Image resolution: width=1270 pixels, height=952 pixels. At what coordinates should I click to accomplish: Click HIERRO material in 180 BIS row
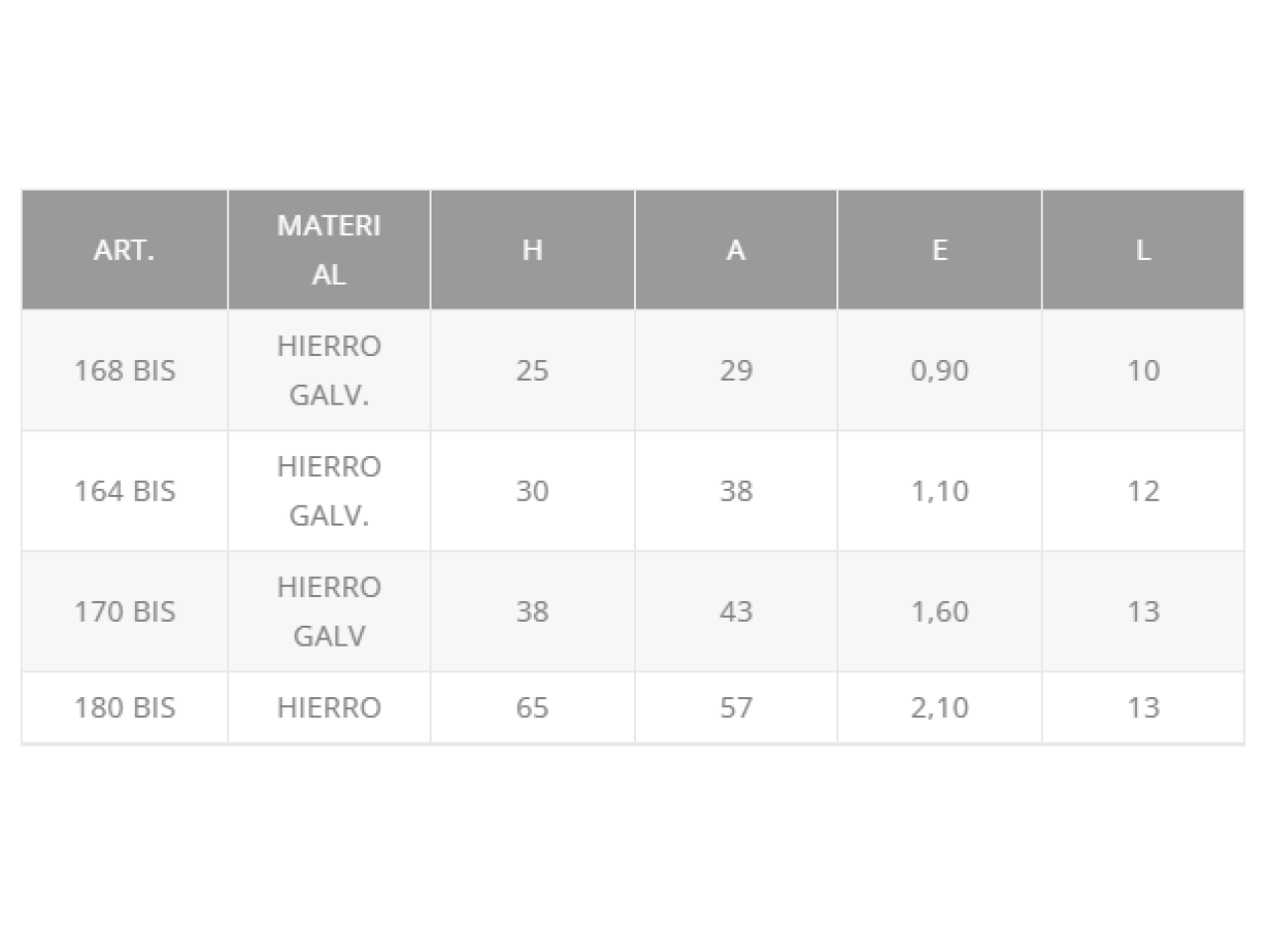tap(328, 708)
